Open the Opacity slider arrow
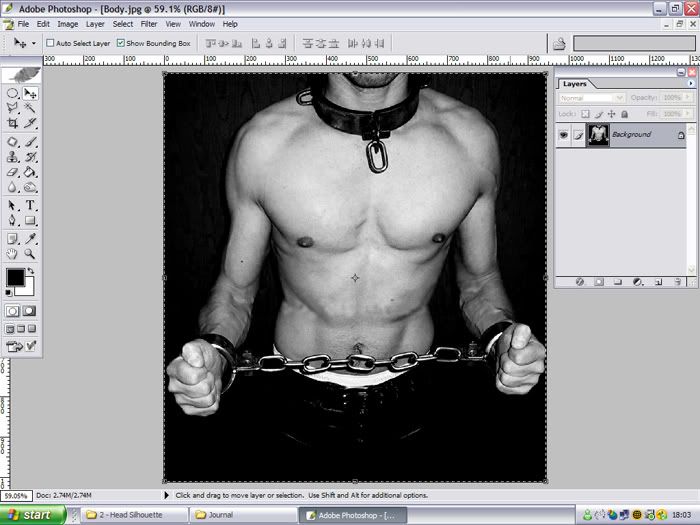The image size is (700, 525). [x=688, y=97]
